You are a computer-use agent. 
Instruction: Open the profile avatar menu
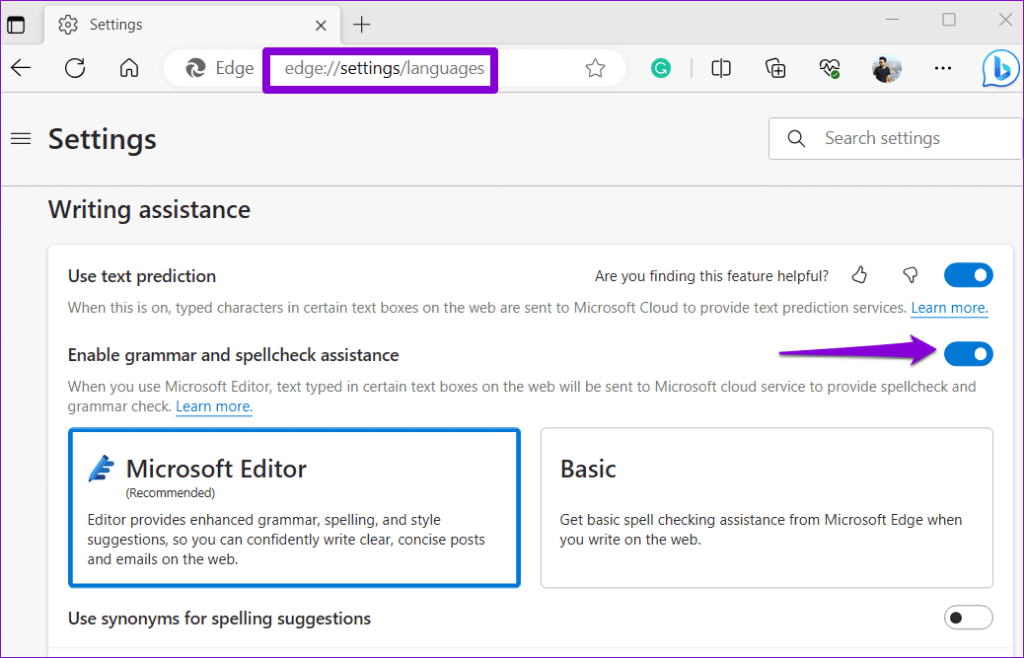click(886, 68)
